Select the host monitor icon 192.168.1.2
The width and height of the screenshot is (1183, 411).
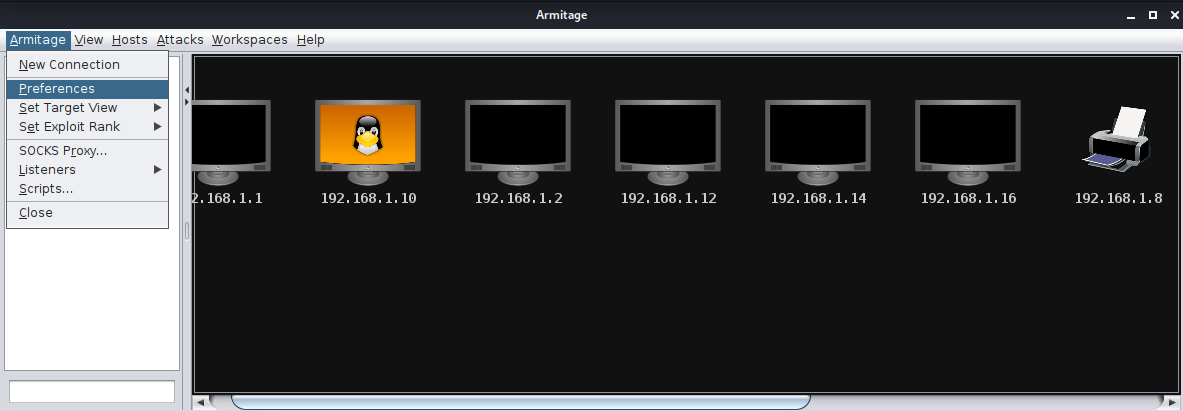pyautogui.click(x=518, y=142)
